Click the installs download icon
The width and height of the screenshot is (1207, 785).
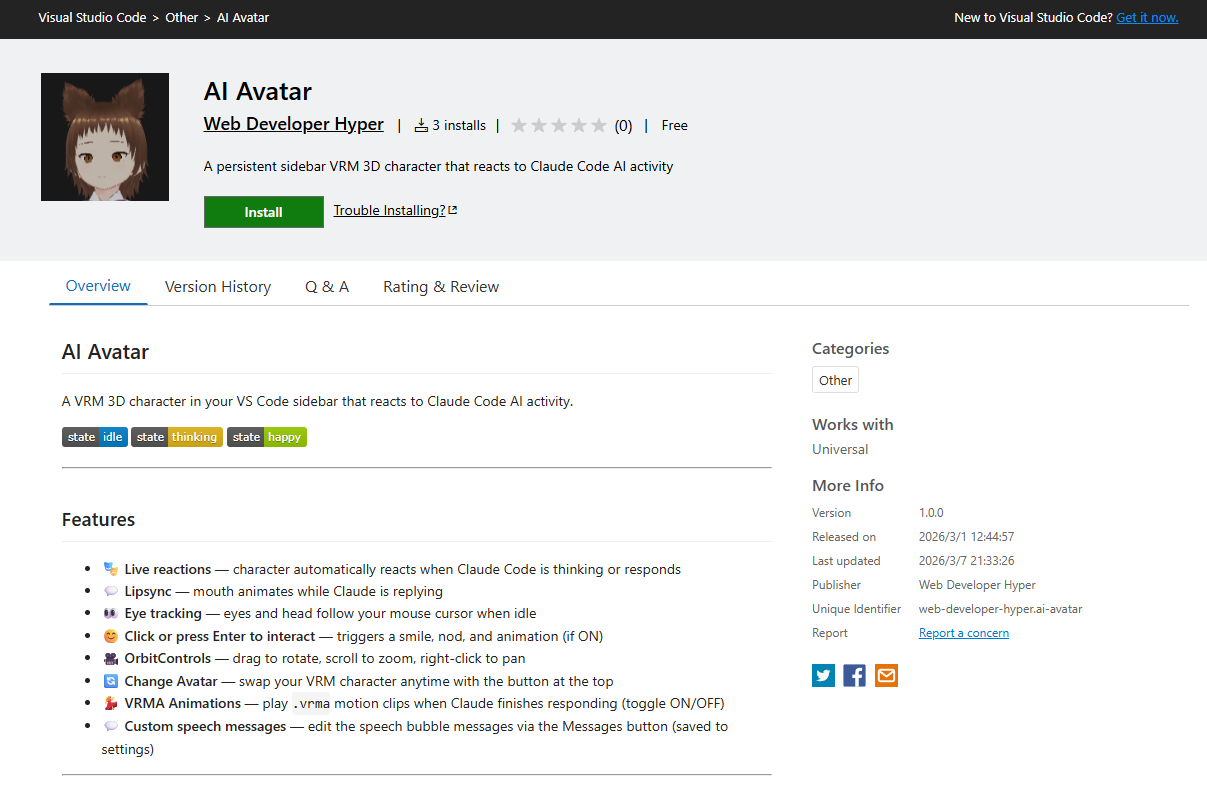[x=421, y=125]
